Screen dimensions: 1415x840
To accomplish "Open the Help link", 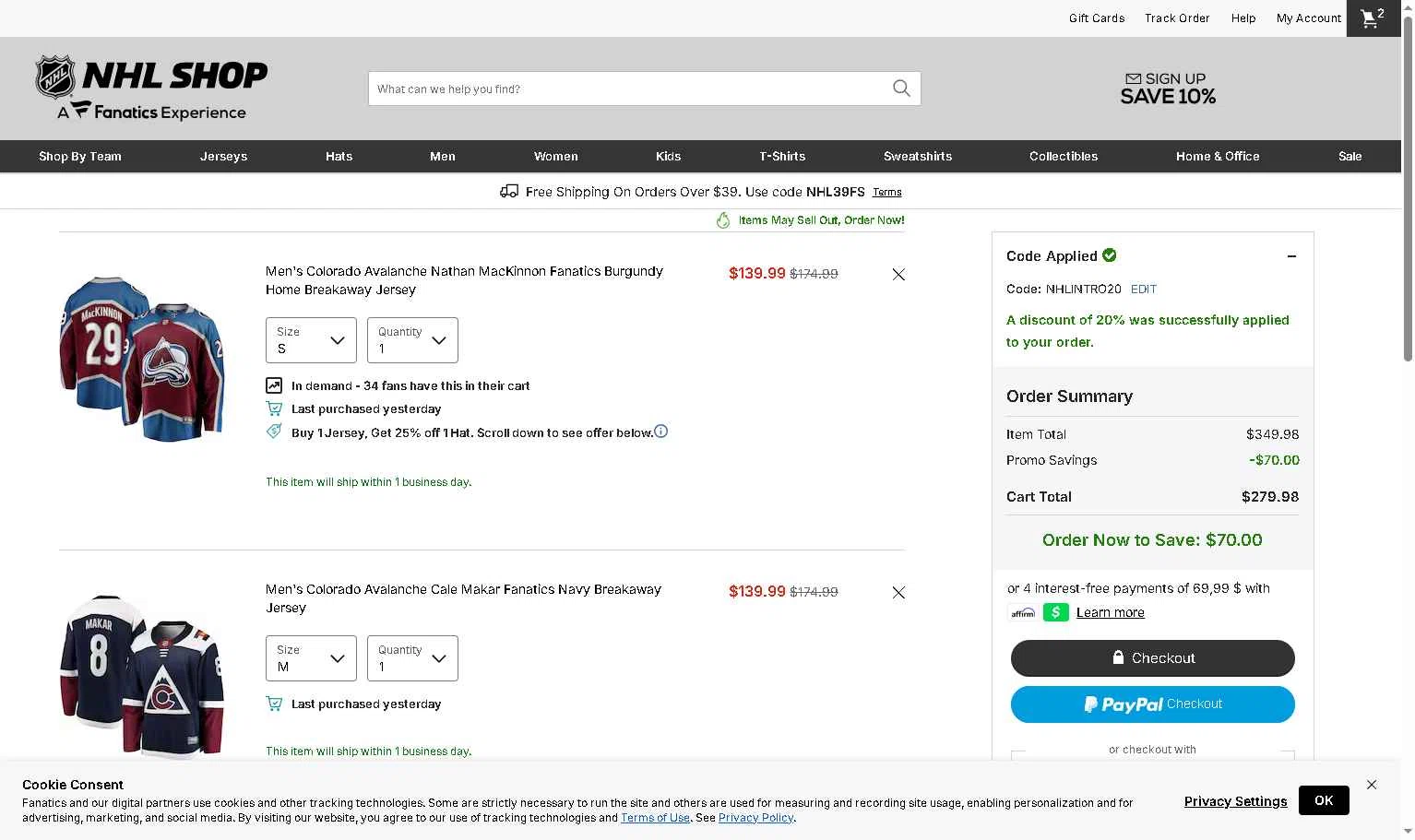I will (1243, 18).
